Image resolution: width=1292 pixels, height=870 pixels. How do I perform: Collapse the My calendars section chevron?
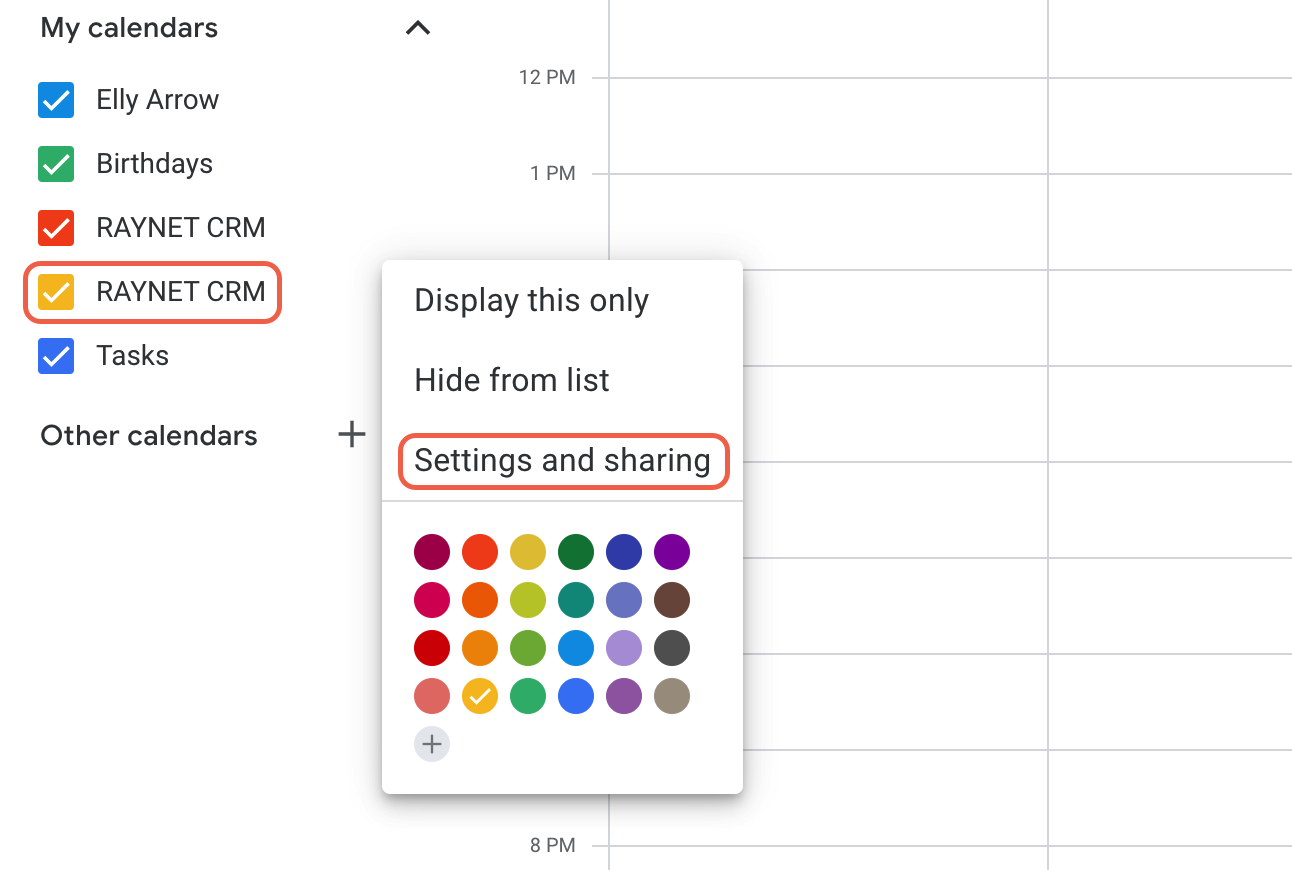(418, 28)
